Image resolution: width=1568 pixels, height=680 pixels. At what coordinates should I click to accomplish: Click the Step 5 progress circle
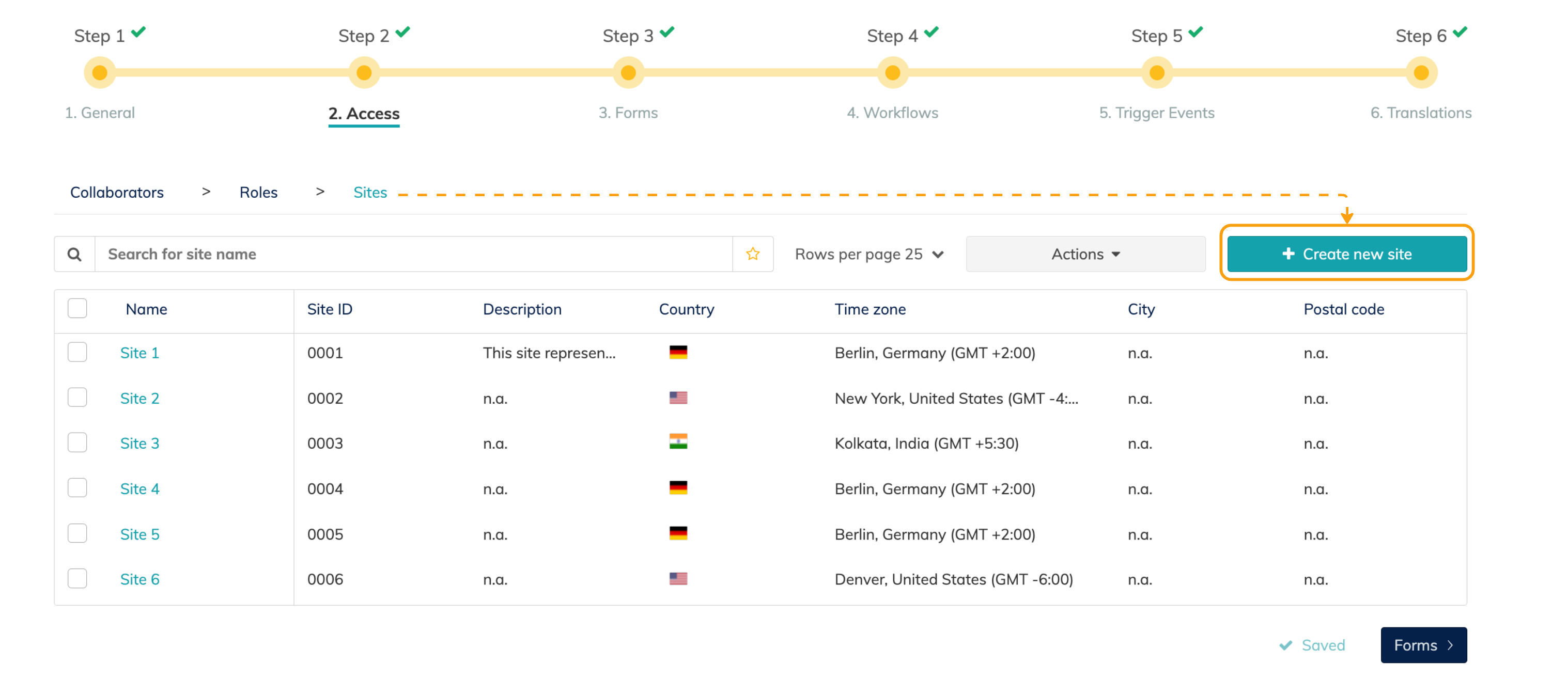1157,73
